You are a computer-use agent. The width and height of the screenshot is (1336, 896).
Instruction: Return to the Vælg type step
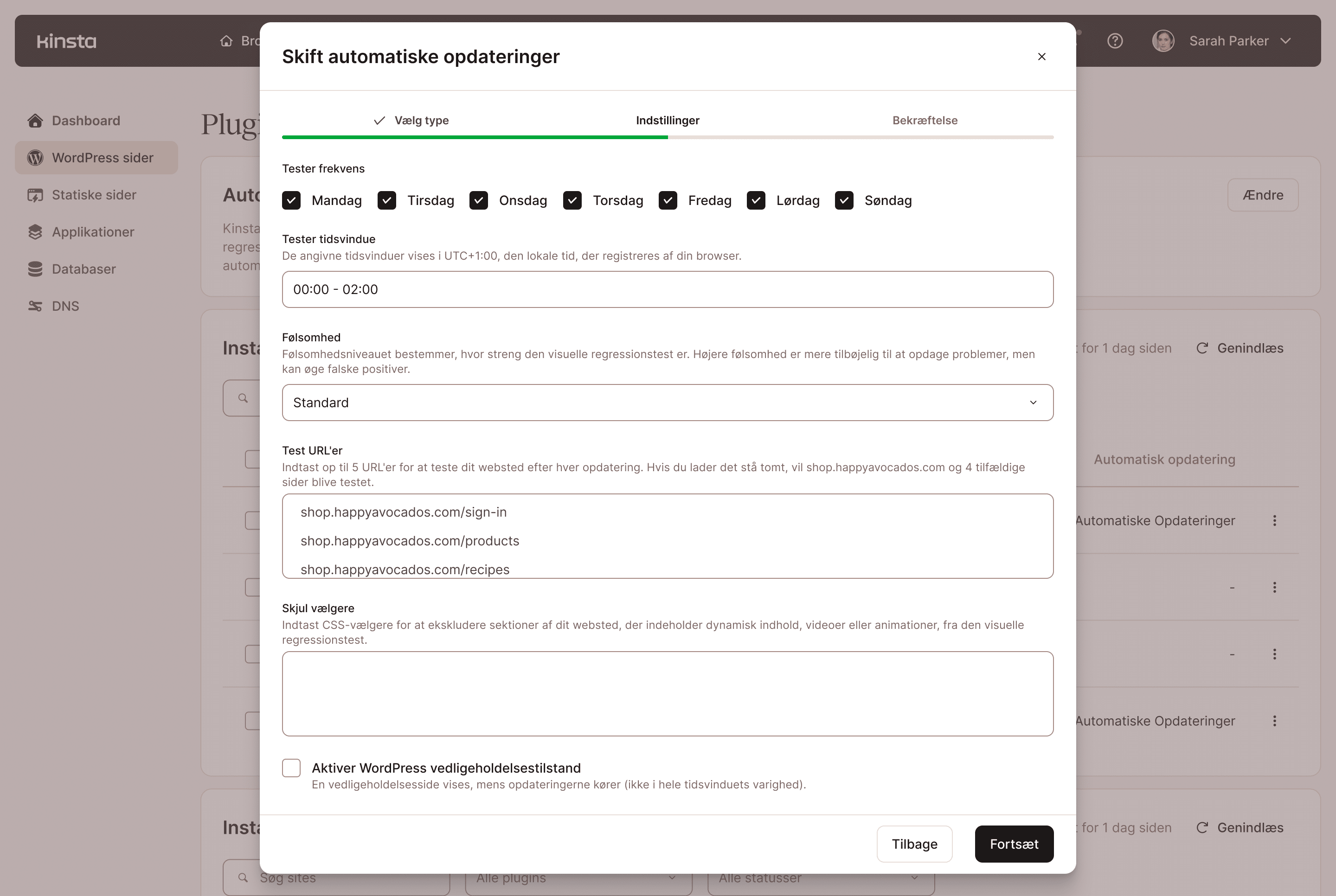(x=421, y=121)
